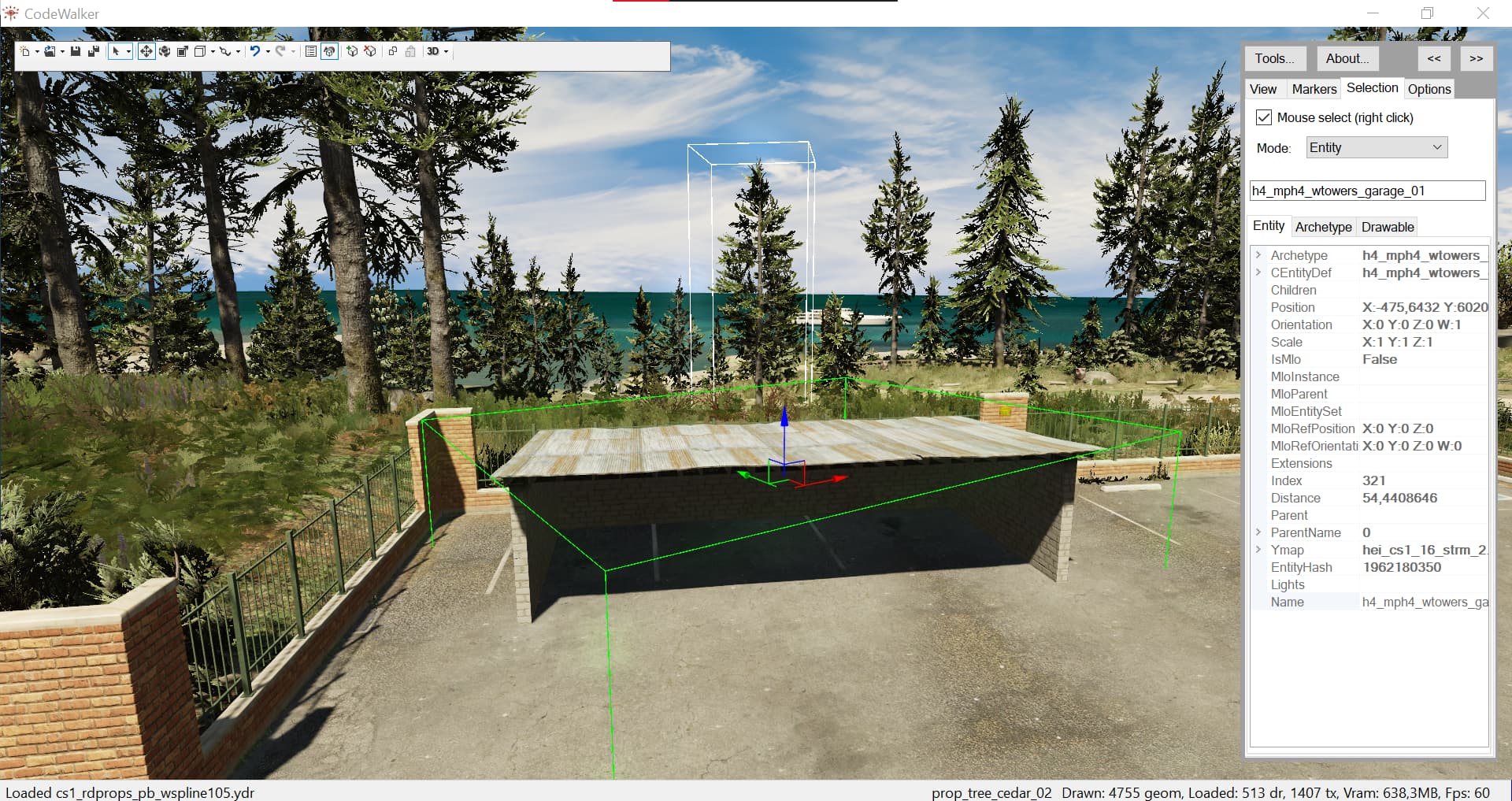Viewport: 1512px width, 801px height.
Task: Save the current file with the floppy icon
Action: [x=76, y=51]
